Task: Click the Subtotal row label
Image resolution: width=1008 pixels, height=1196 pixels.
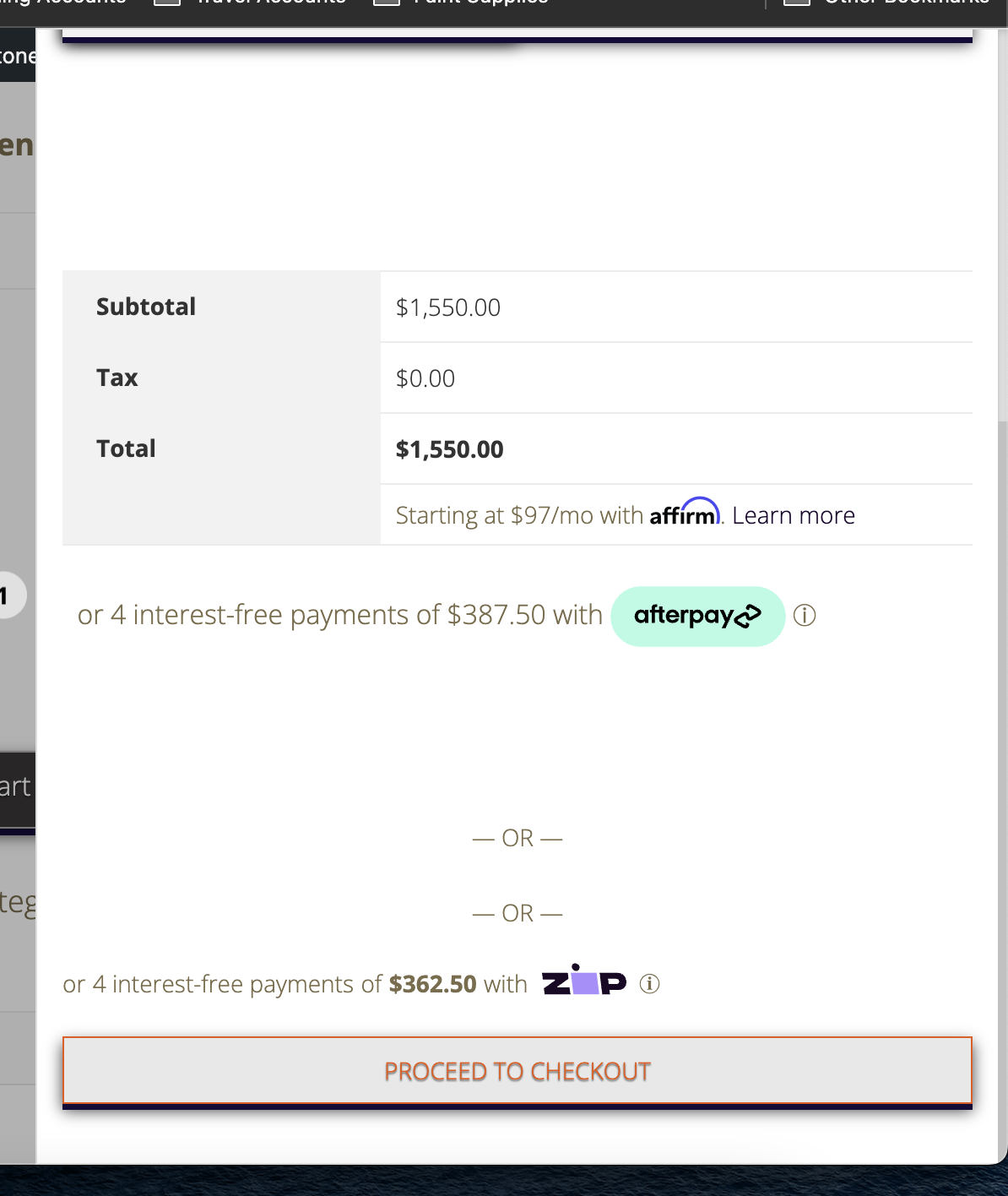Action: (146, 307)
